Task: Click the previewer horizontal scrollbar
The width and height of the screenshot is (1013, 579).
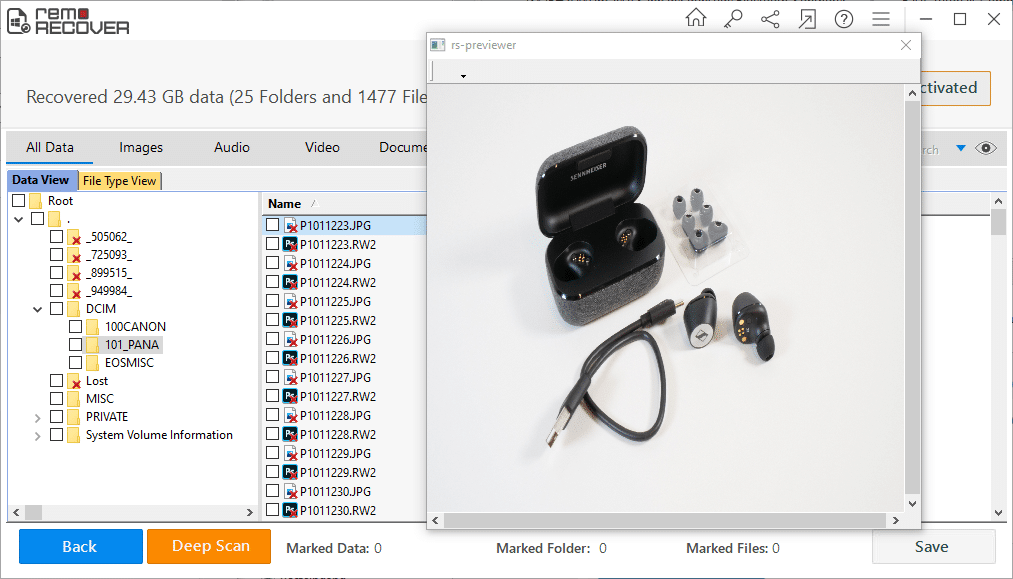Action: (x=664, y=521)
